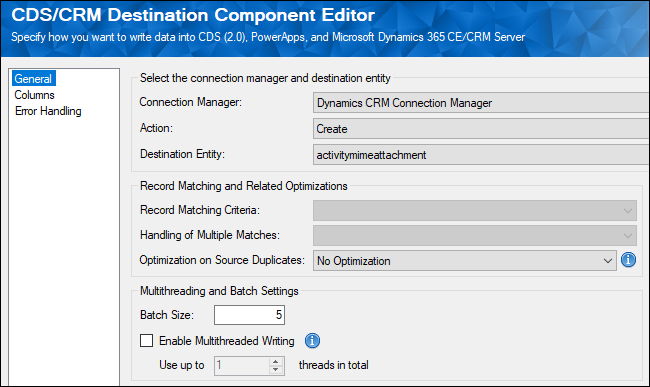Click 'Use up to' label
Image resolution: width=650 pixels, height=387 pixels.
pos(182,365)
